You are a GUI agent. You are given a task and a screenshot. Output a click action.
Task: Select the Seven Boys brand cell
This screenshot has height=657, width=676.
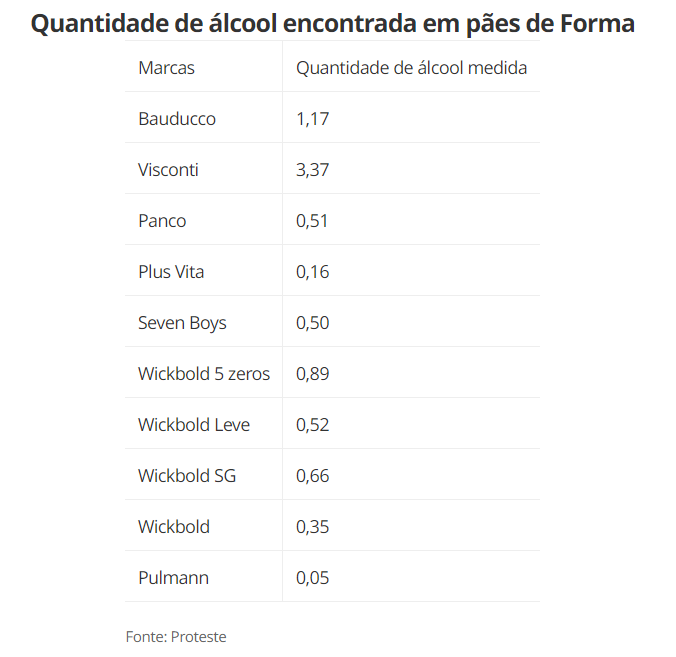[x=182, y=323]
